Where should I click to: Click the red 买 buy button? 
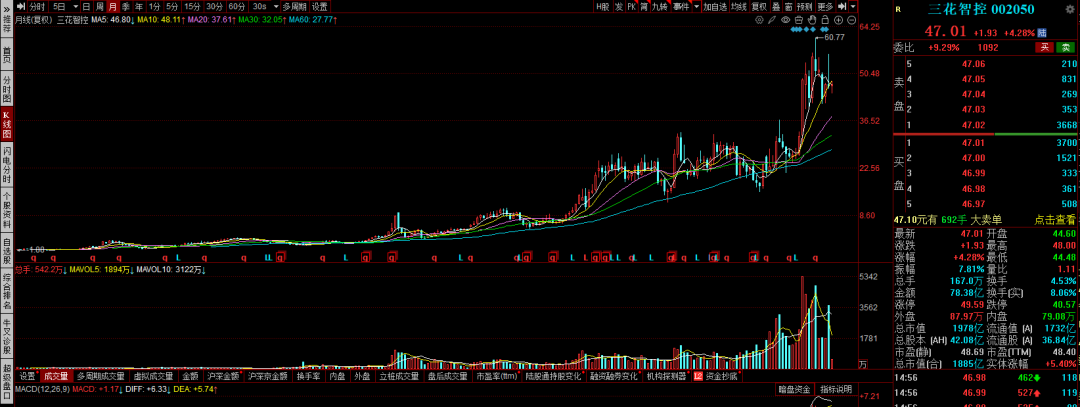coord(1045,48)
